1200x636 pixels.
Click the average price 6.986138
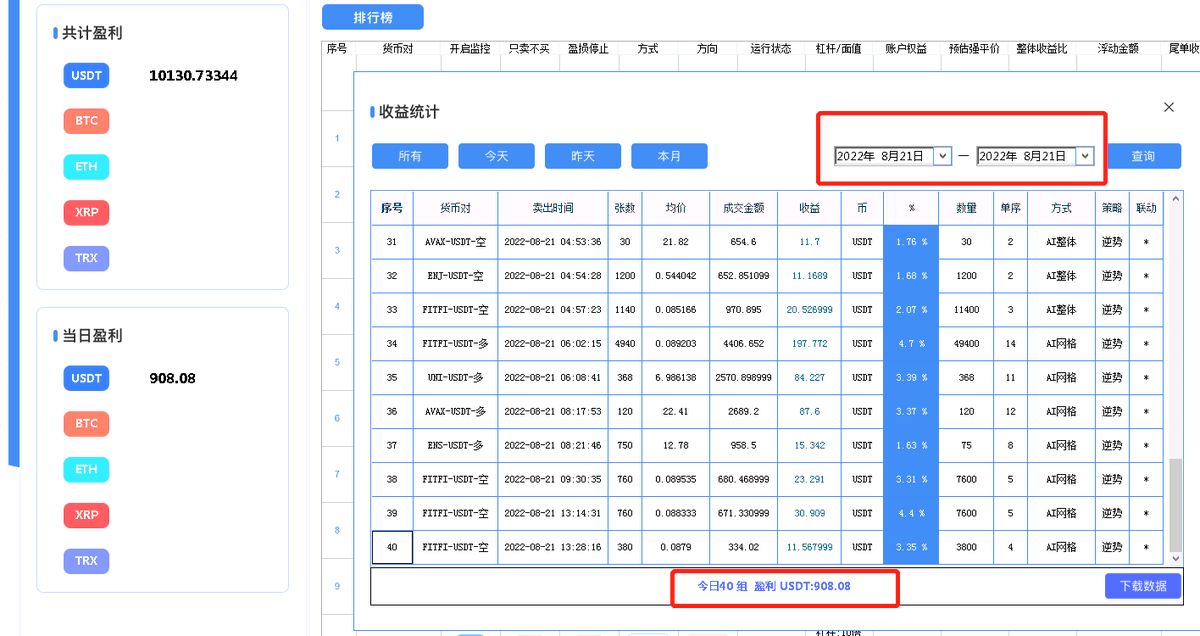click(x=676, y=378)
